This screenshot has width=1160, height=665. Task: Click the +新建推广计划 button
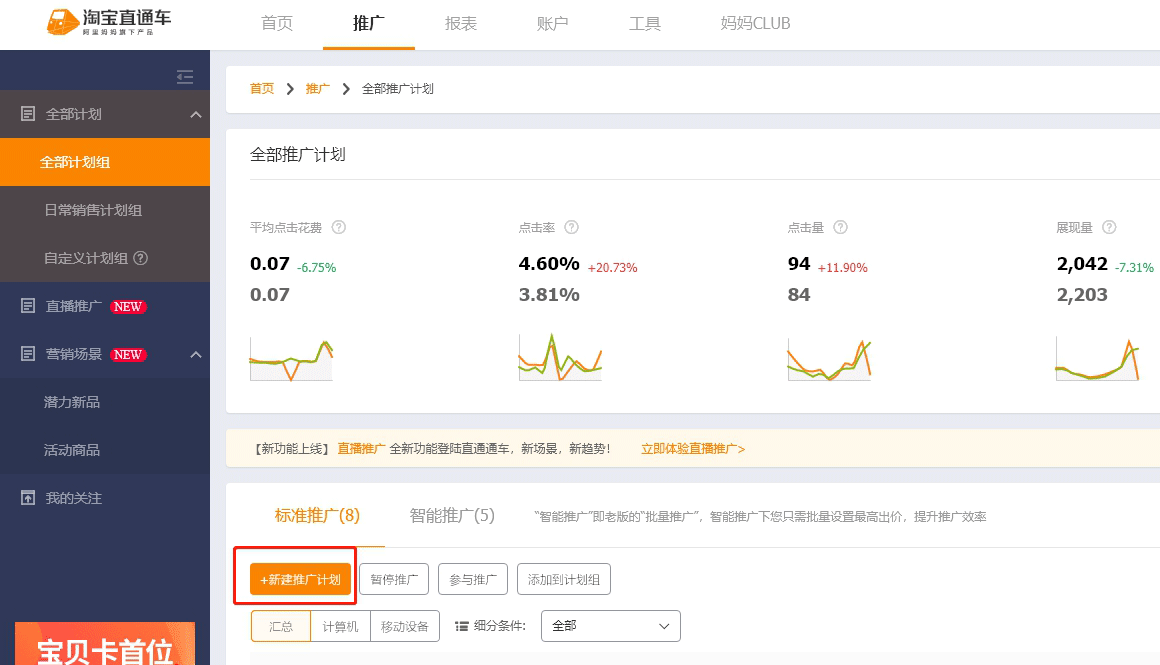(x=300, y=579)
